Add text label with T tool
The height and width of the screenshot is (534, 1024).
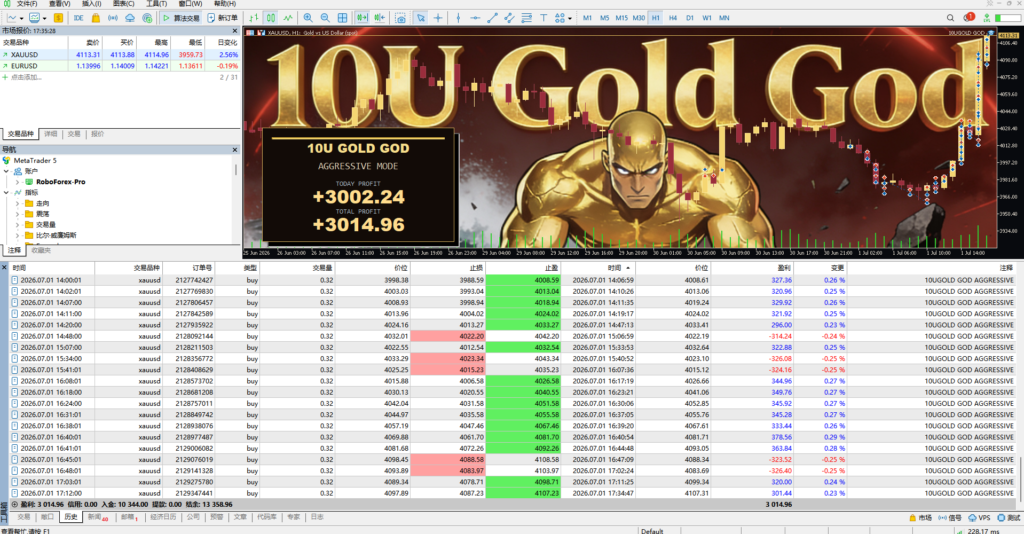coord(543,18)
